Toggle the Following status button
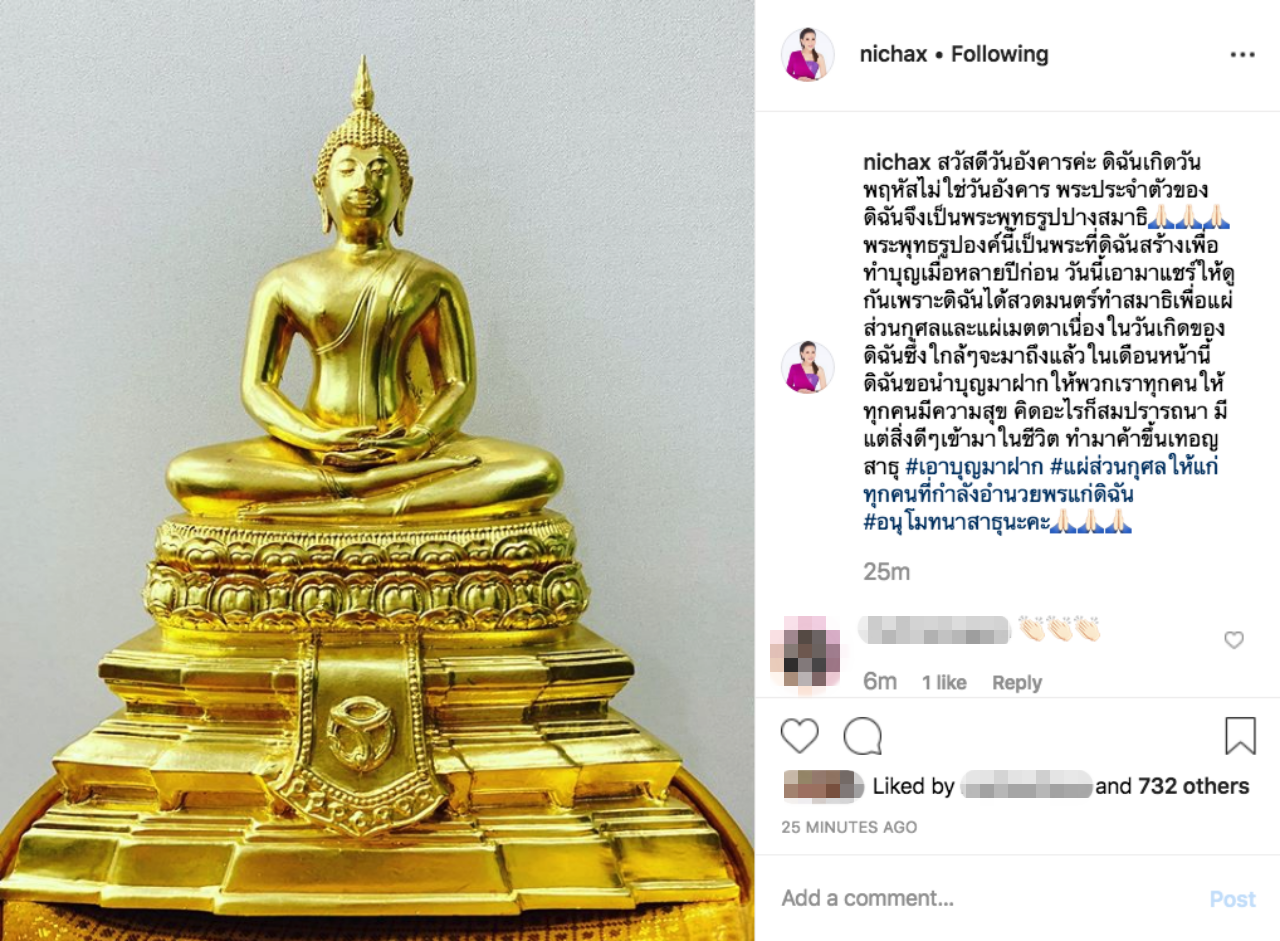Screen dimensions: 1280x941 (1000, 54)
